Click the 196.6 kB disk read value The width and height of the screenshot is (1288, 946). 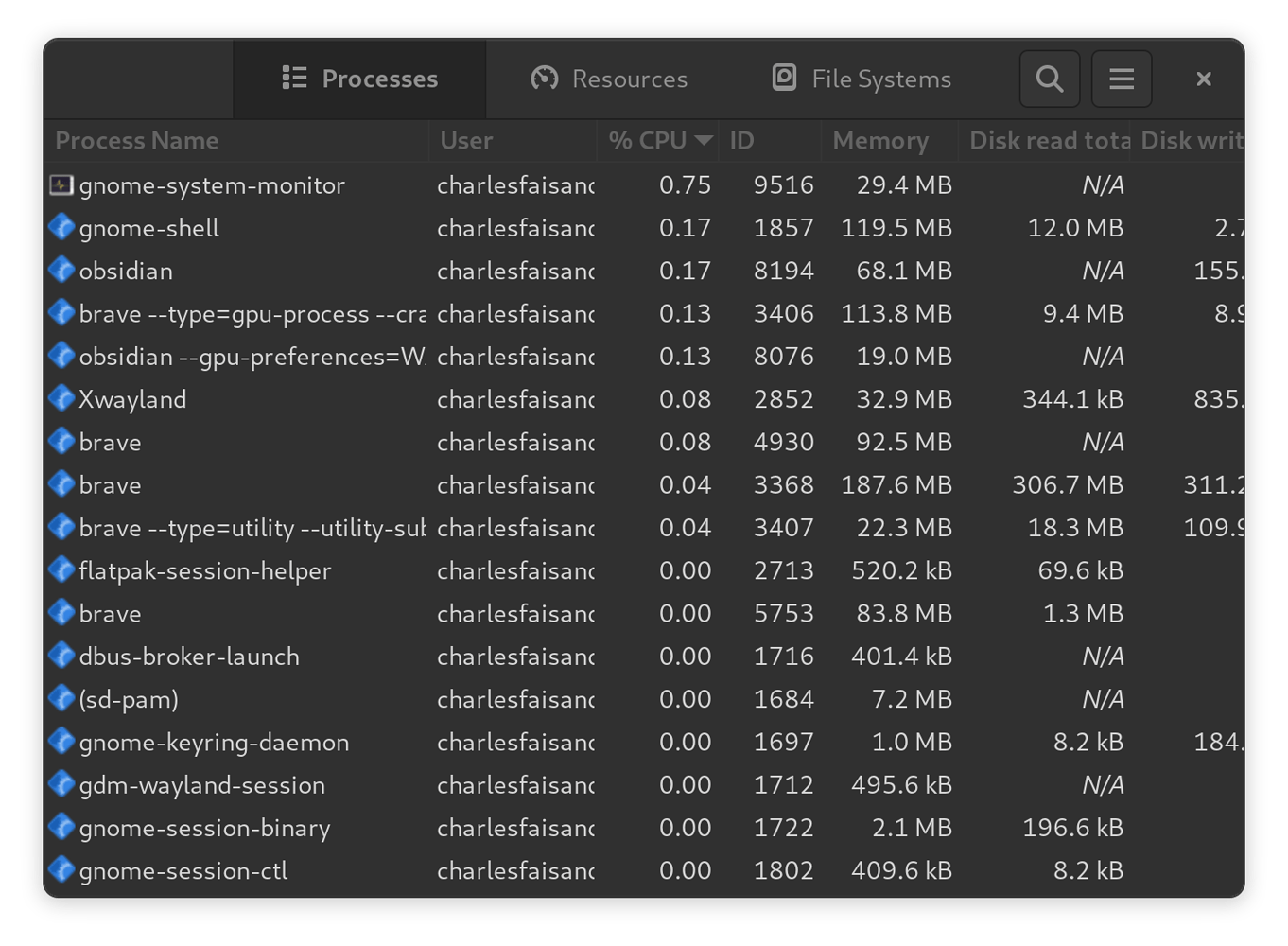pos(1072,828)
